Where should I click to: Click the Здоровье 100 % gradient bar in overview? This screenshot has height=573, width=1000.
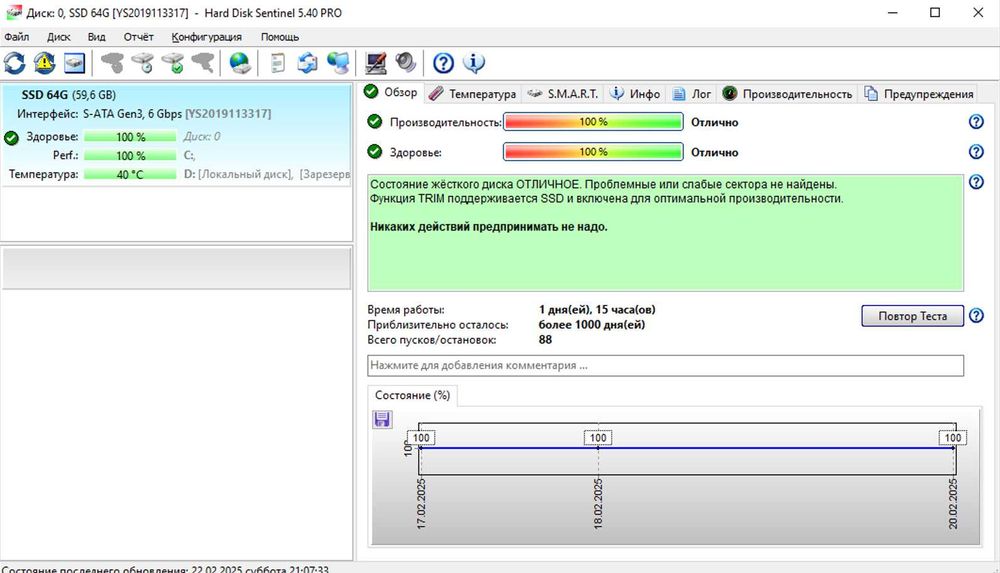593,152
